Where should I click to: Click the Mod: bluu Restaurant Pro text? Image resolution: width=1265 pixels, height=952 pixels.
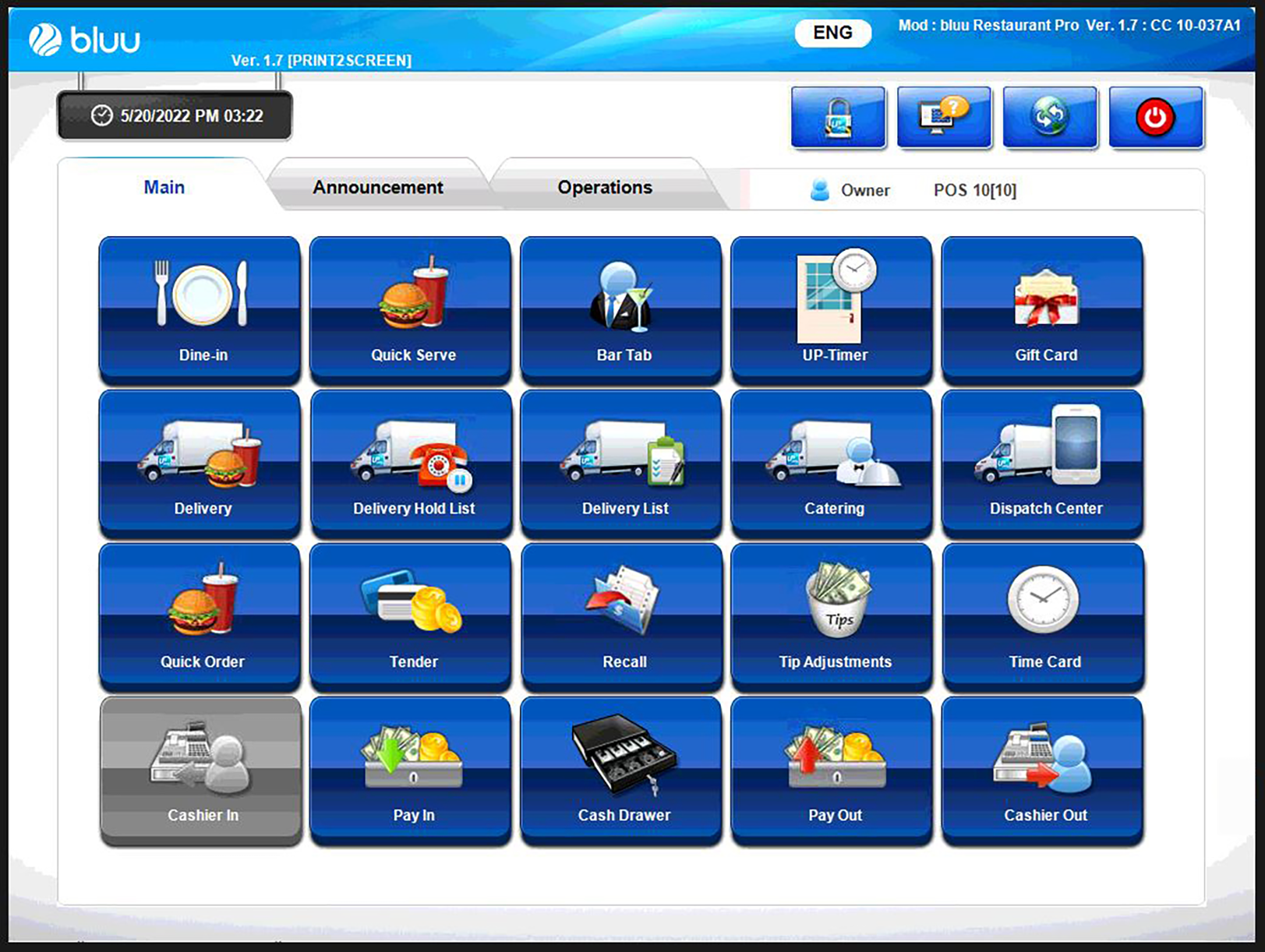[x=1069, y=25]
